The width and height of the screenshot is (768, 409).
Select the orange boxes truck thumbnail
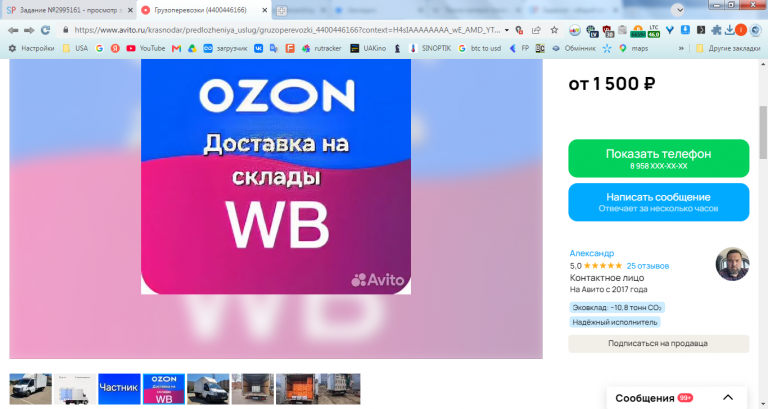297,389
